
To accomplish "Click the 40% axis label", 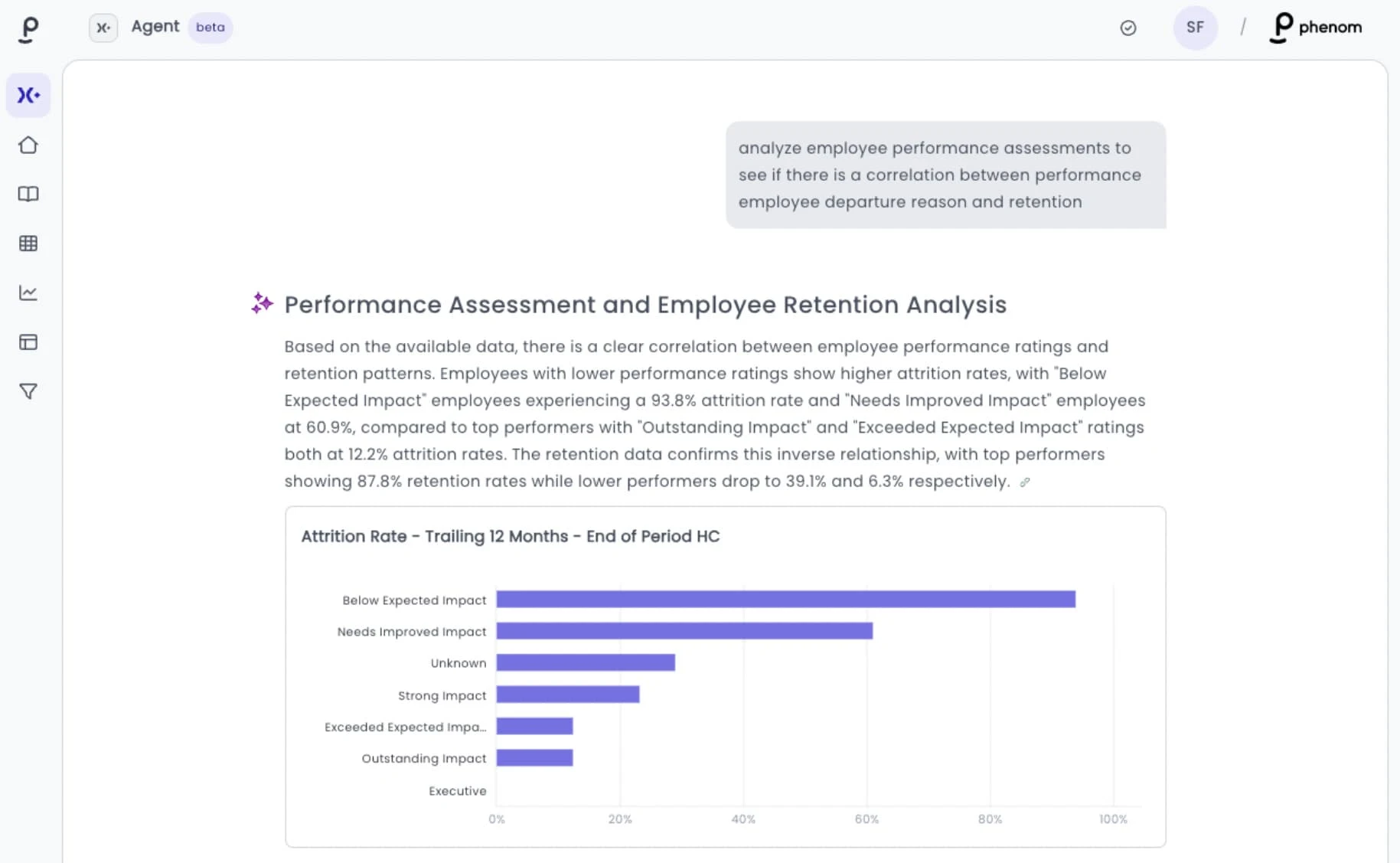I will point(743,819).
